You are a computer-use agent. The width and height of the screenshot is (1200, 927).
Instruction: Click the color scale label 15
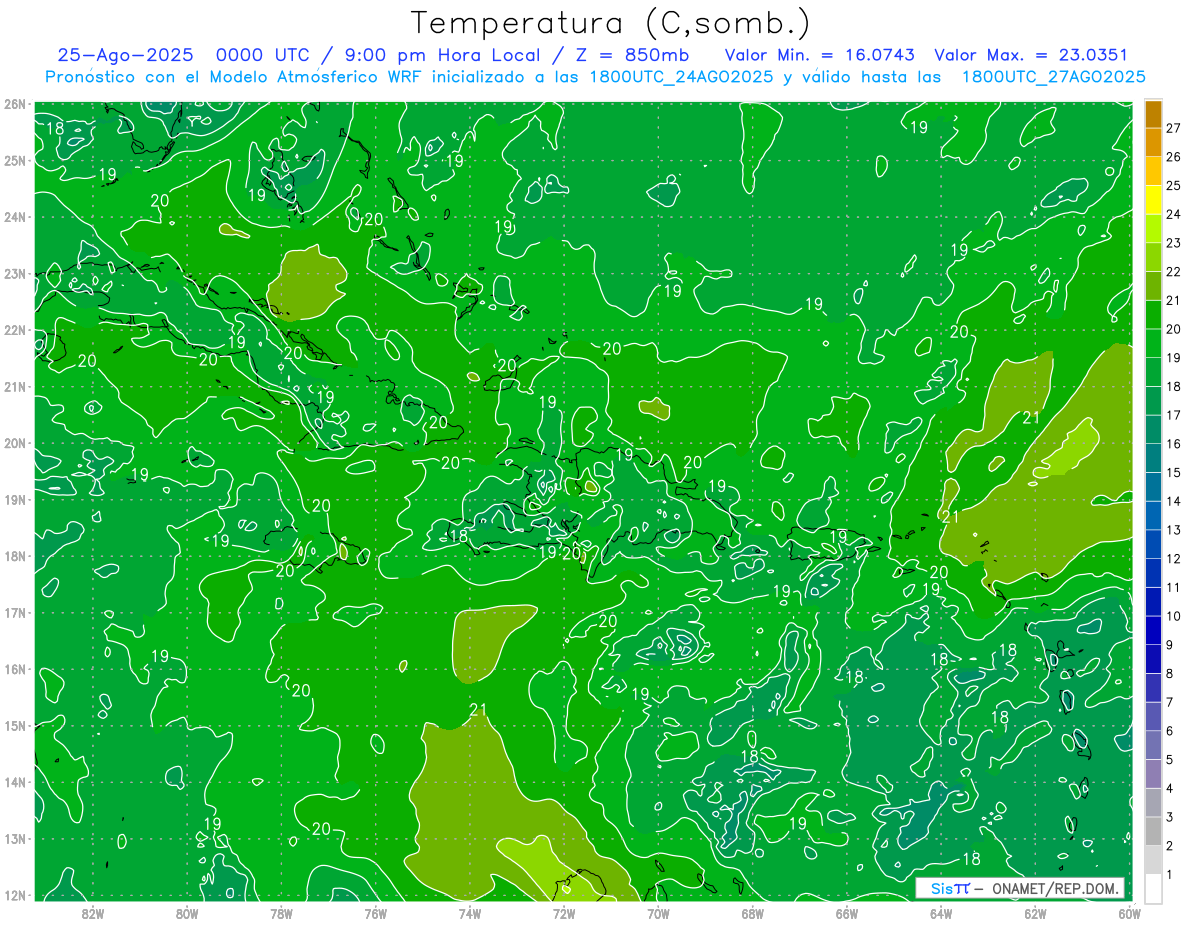pyautogui.click(x=1173, y=473)
